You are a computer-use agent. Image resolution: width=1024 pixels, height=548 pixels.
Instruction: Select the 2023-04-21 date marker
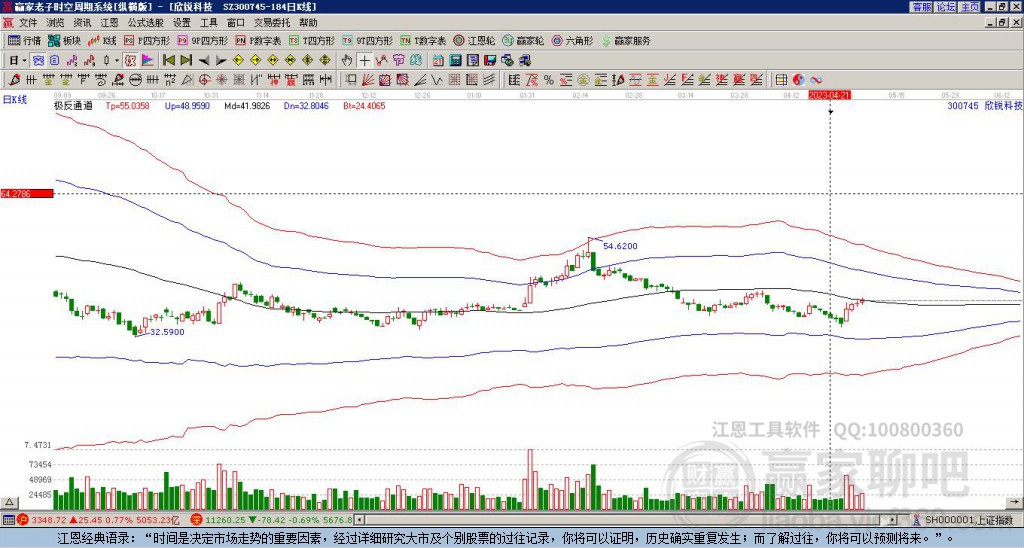click(829, 95)
